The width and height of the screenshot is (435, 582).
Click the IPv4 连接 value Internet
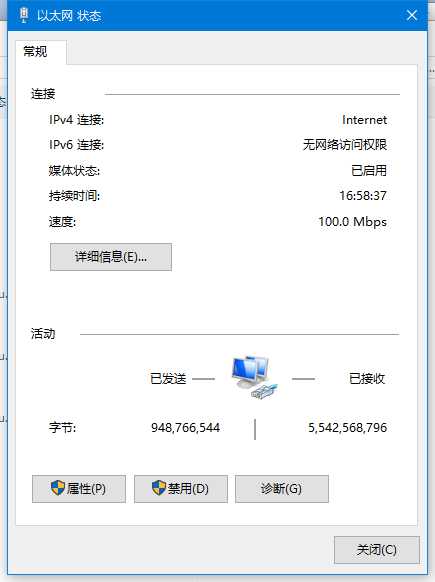364,120
